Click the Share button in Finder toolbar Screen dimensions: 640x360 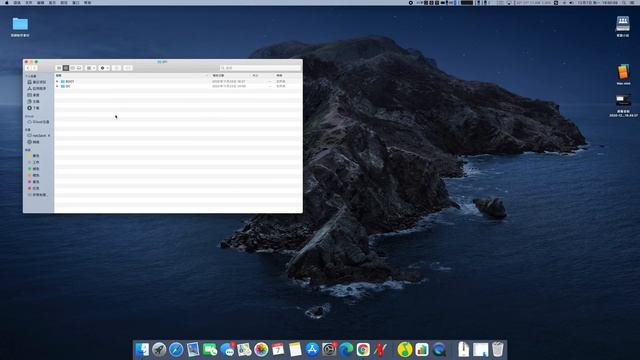117,68
